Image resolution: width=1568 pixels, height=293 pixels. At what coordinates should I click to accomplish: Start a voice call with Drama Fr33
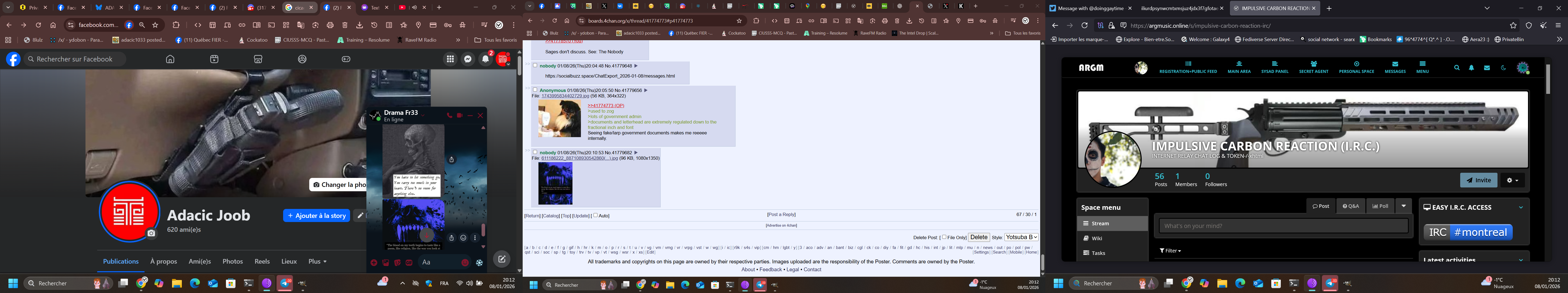(449, 116)
